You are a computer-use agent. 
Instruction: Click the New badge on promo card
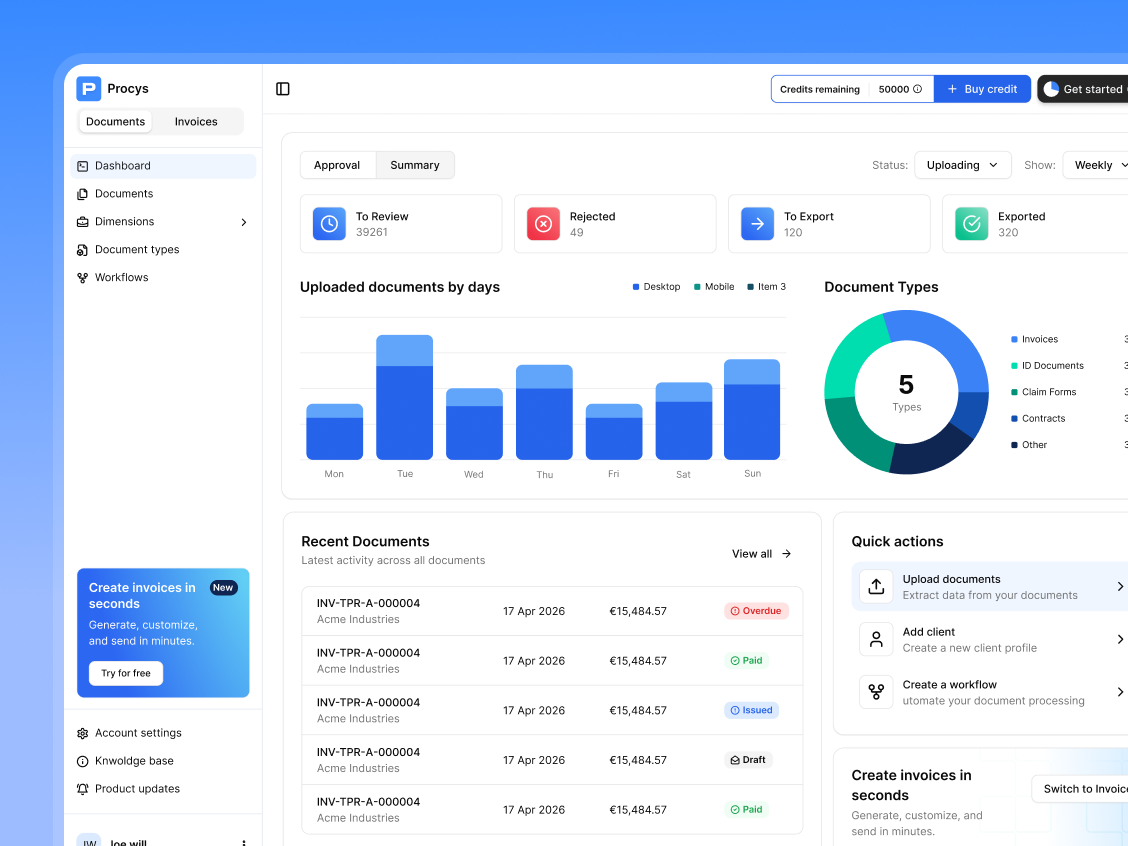[223, 588]
